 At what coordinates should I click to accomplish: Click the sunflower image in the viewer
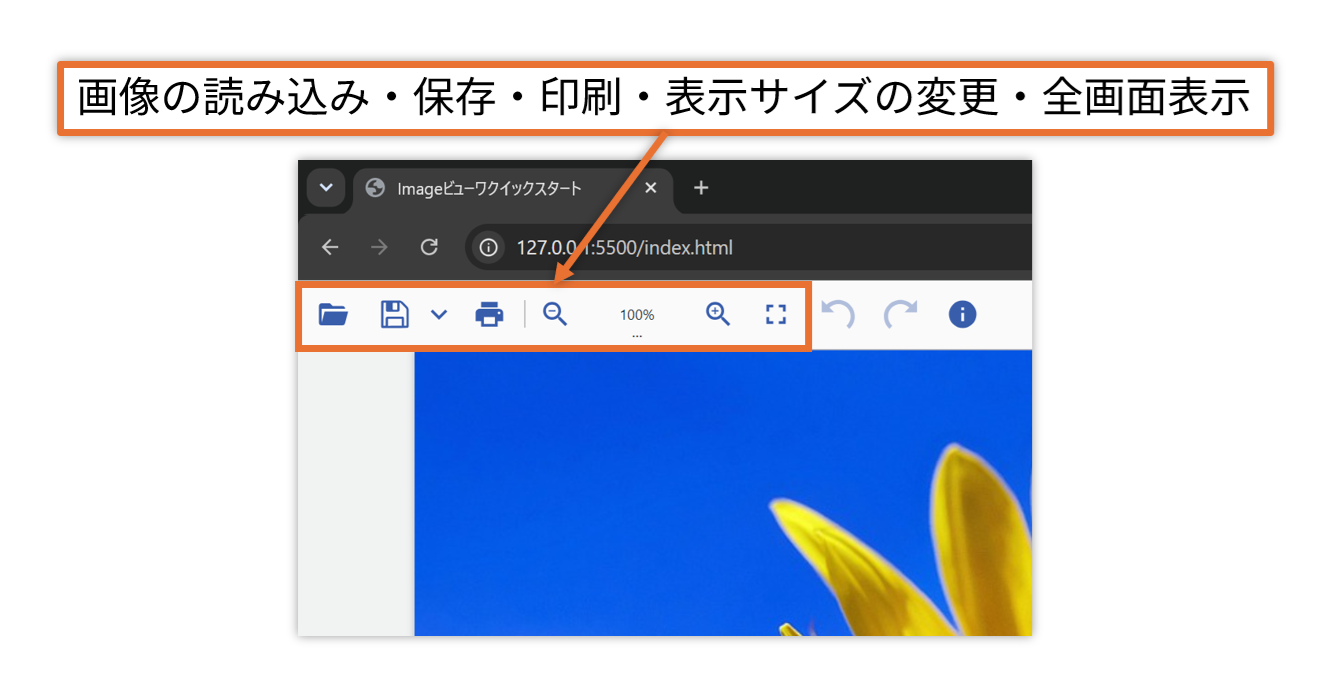point(723,492)
